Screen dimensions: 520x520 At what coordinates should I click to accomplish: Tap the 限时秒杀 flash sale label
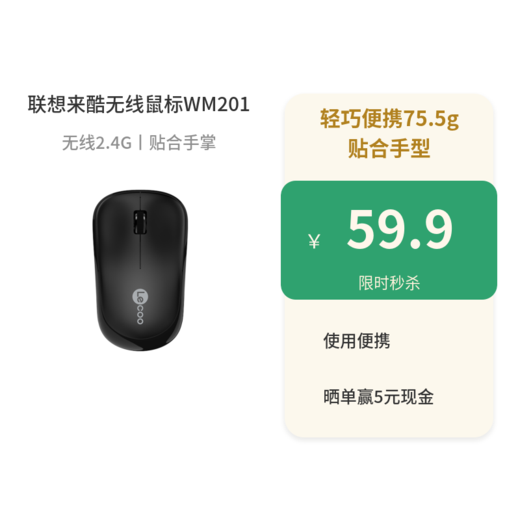pos(389,283)
